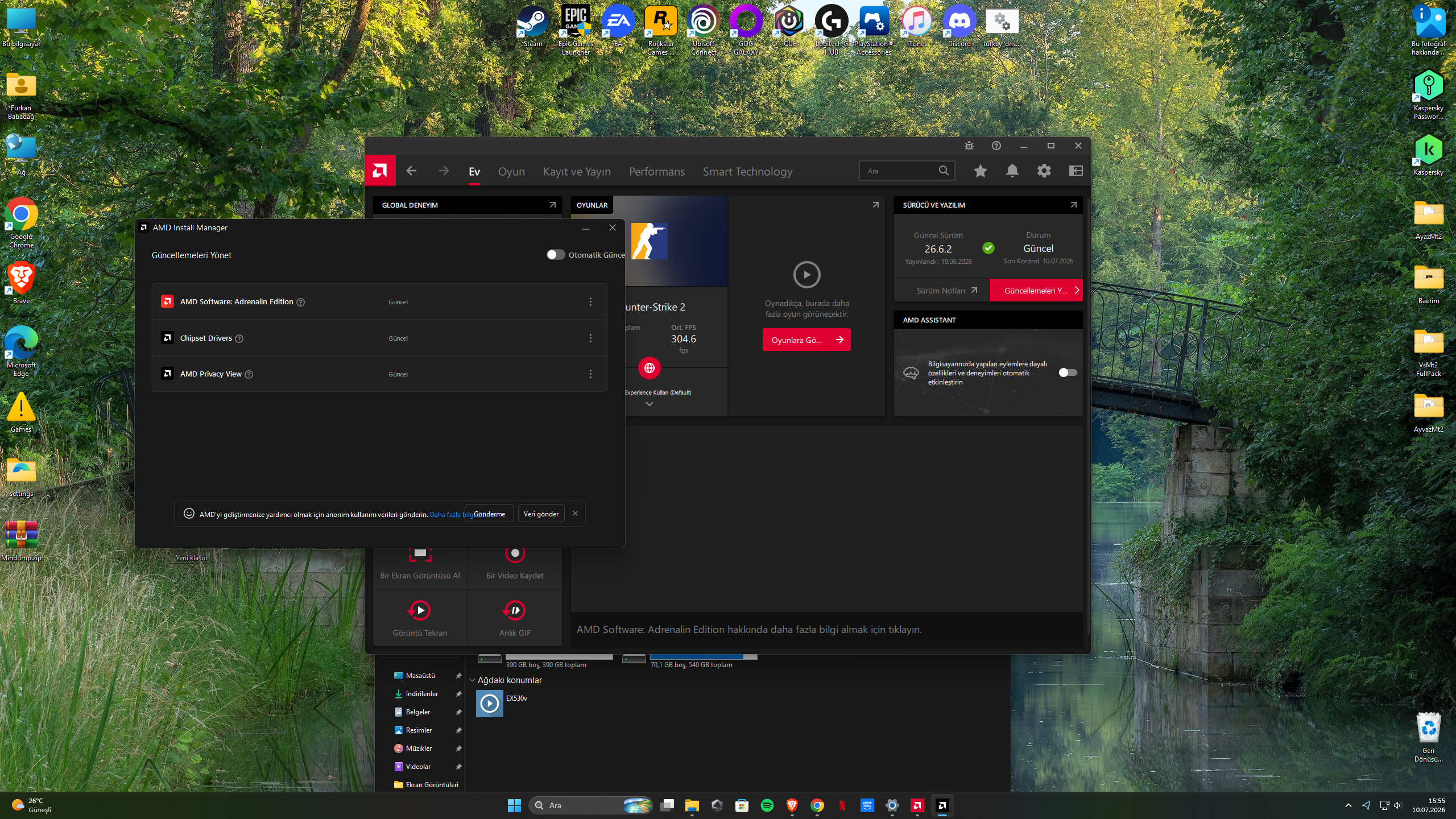Go back with the Adrenalin back arrow
This screenshot has width=1456, height=819.
(411, 171)
